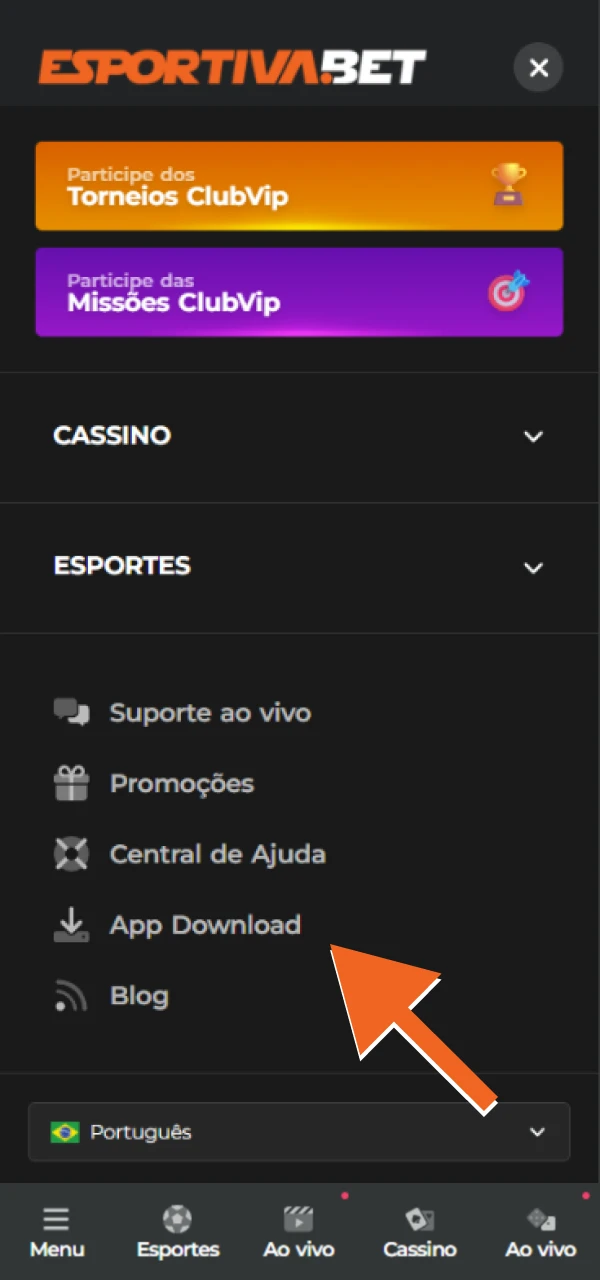This screenshot has width=600, height=1280.
Task: Open the Ao vivo dice icon
Action: pyautogui.click(x=540, y=1218)
